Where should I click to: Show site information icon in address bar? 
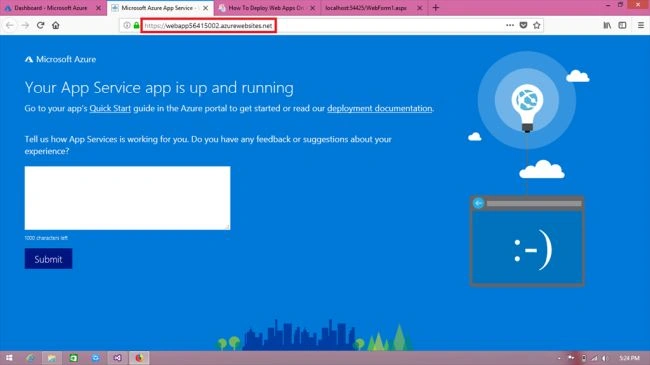tap(127, 25)
